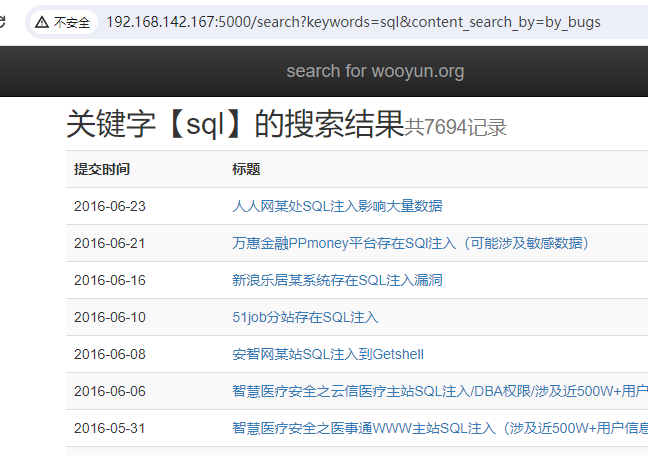Open the 人人网某处SQL注入影响大量数据 link
Image resolution: width=648 pixels, height=455 pixels.
click(337, 206)
